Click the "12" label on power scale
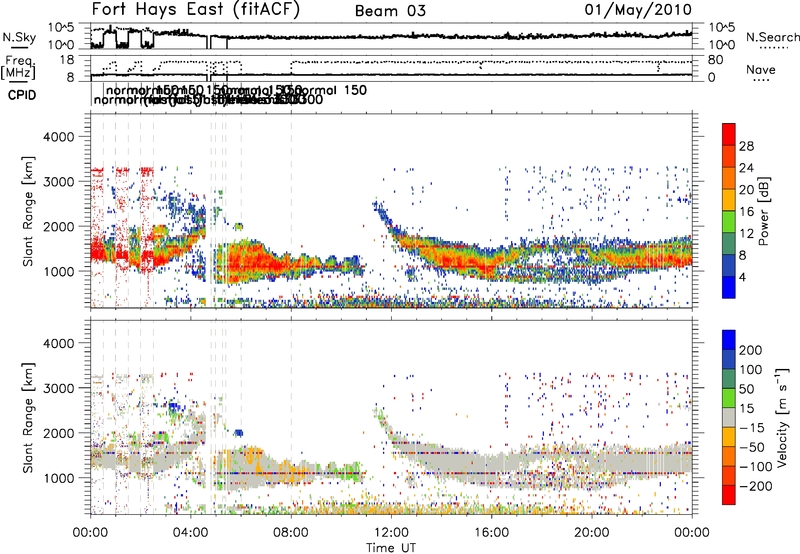This screenshot has width=800, height=554. tap(746, 234)
